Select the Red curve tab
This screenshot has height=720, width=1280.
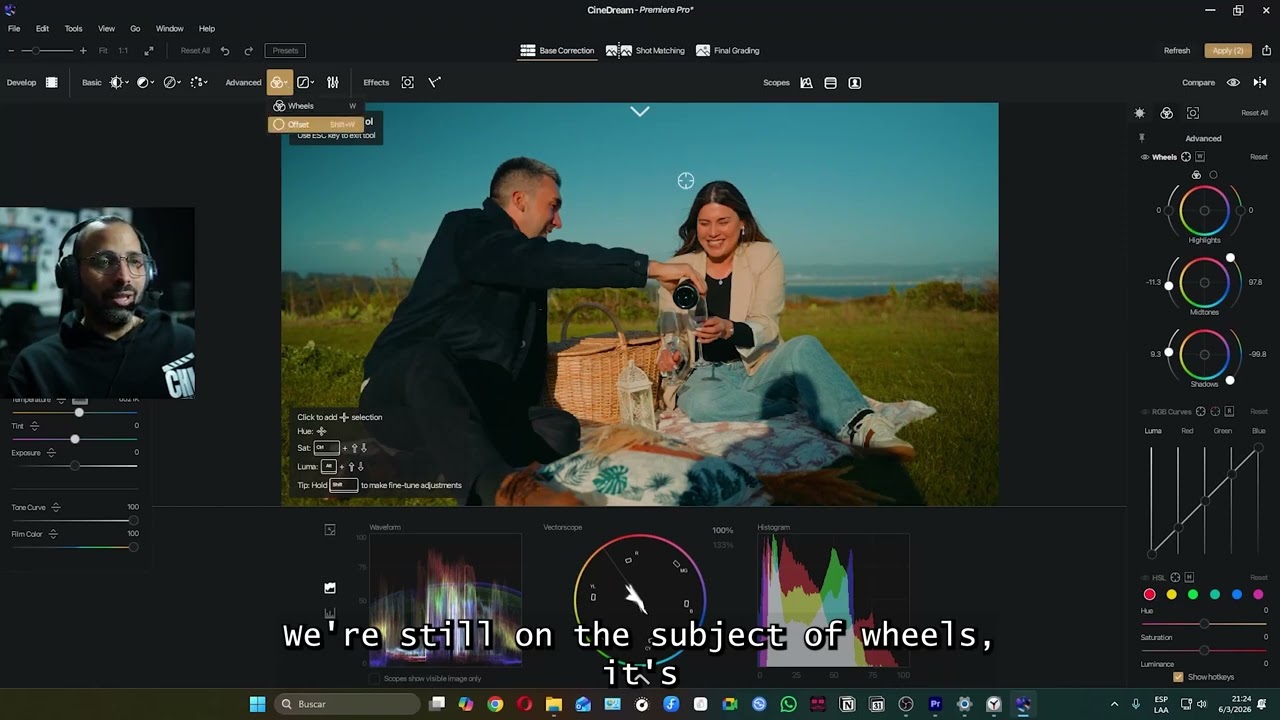[1187, 431]
